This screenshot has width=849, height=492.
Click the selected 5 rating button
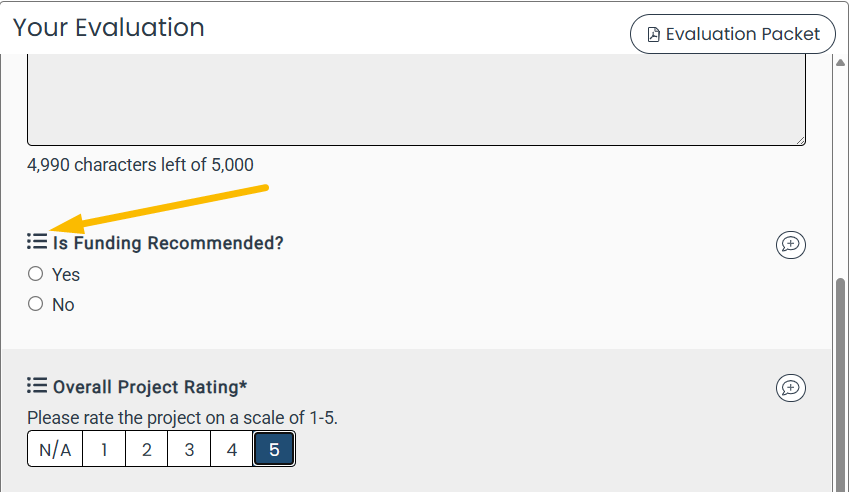click(274, 450)
